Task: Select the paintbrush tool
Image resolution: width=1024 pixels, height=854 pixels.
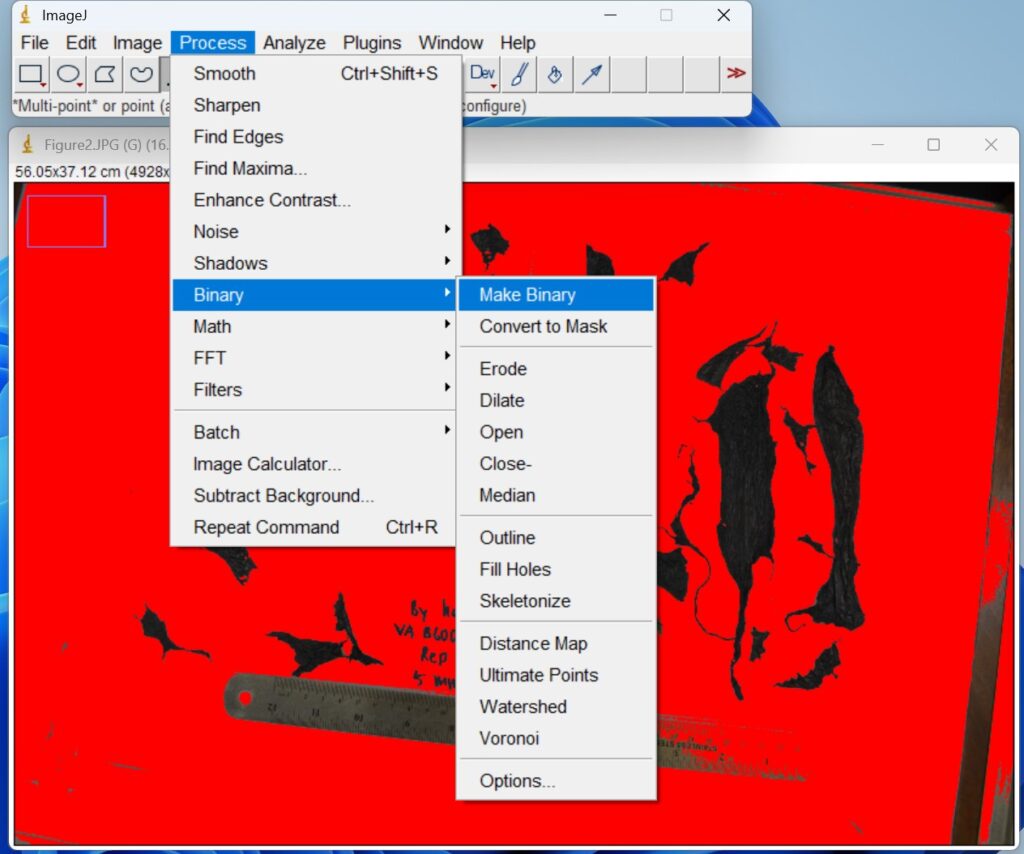Action: click(x=518, y=74)
